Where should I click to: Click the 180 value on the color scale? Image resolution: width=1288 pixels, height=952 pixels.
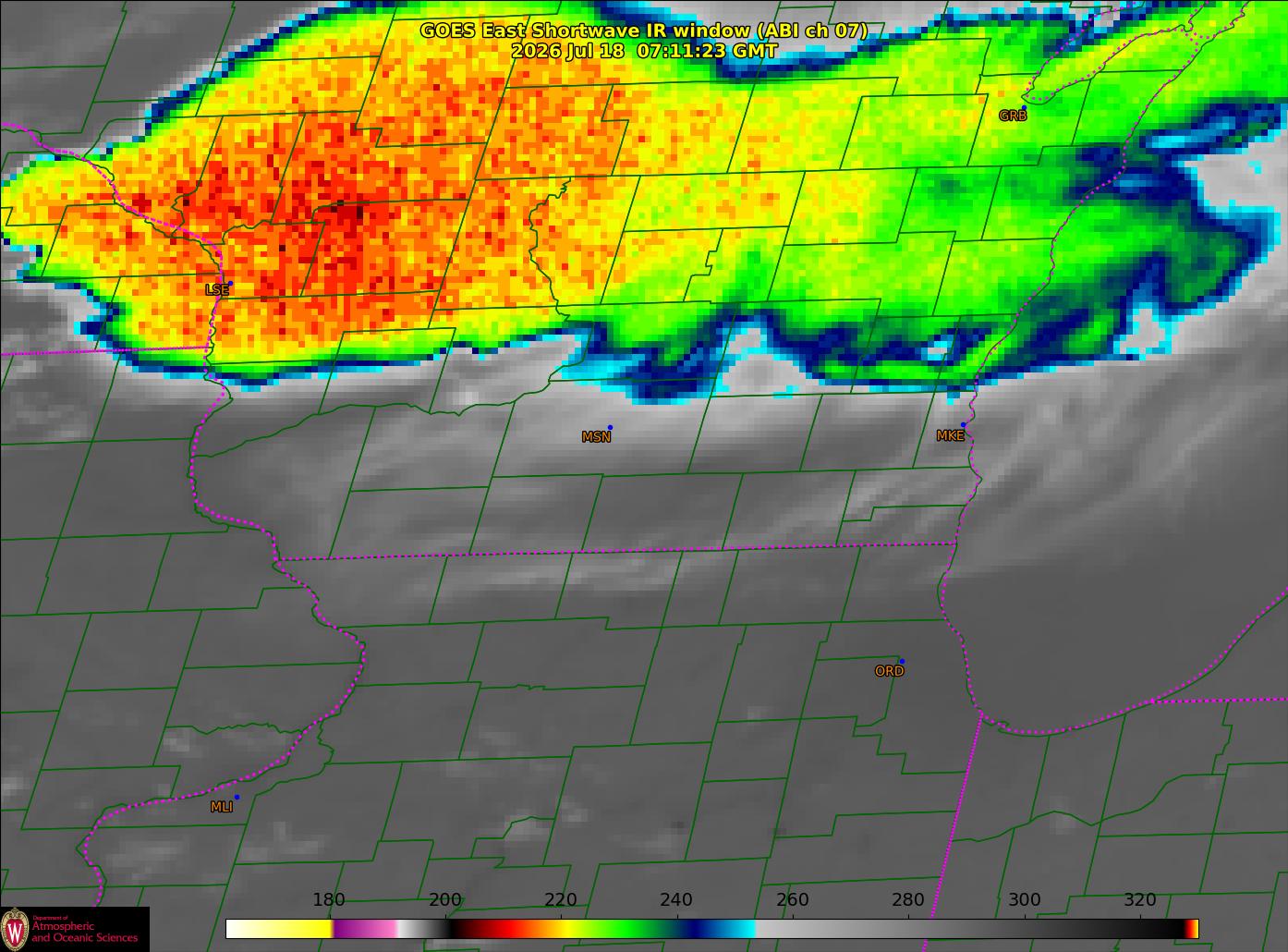tap(329, 900)
